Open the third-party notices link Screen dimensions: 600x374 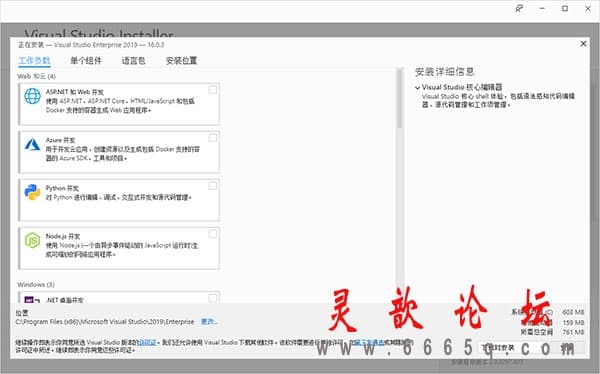[x=368, y=342]
